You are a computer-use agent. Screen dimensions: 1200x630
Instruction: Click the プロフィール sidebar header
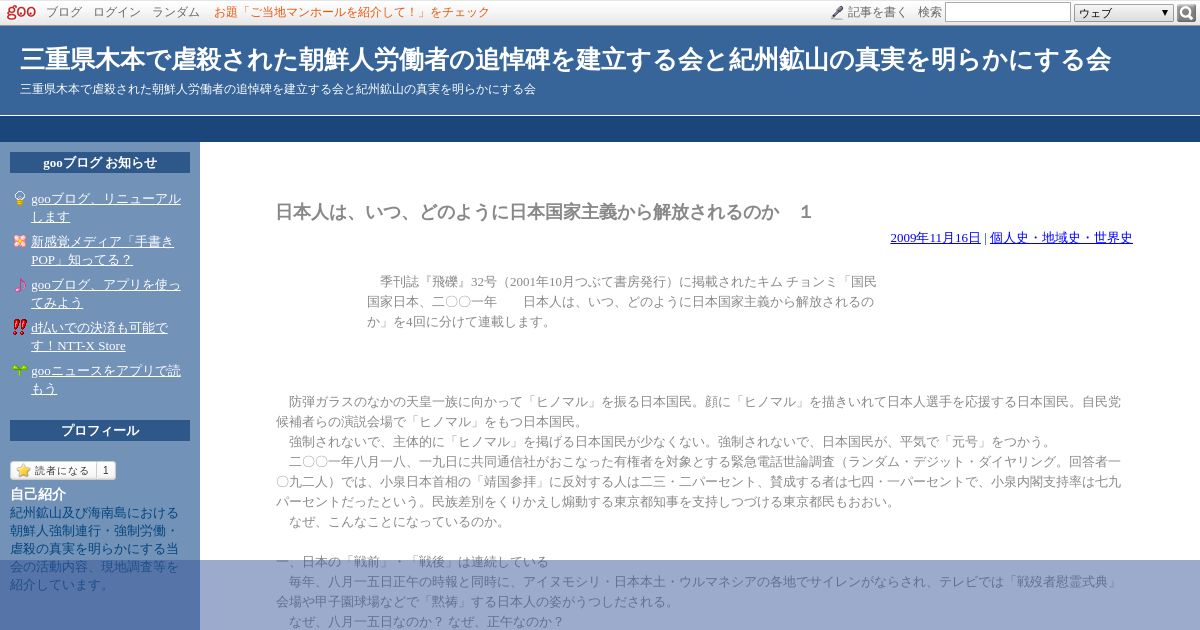click(100, 431)
